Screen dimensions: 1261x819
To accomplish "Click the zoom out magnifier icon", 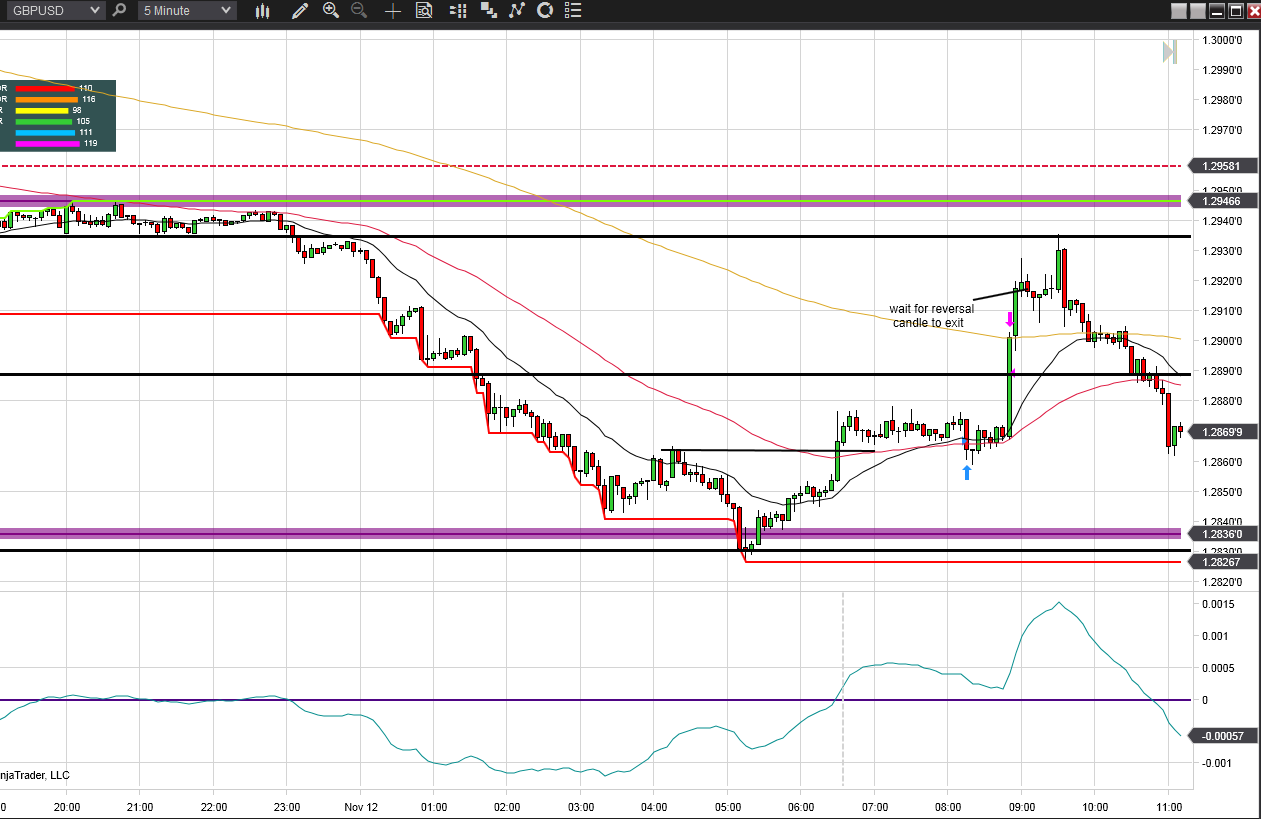I will click(x=358, y=11).
